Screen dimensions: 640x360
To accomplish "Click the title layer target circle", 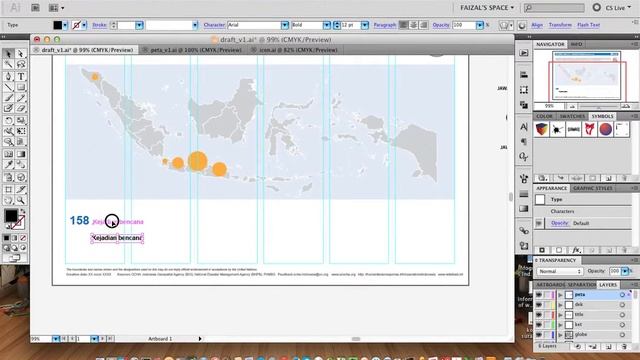I will pyautogui.click(x=622, y=315).
